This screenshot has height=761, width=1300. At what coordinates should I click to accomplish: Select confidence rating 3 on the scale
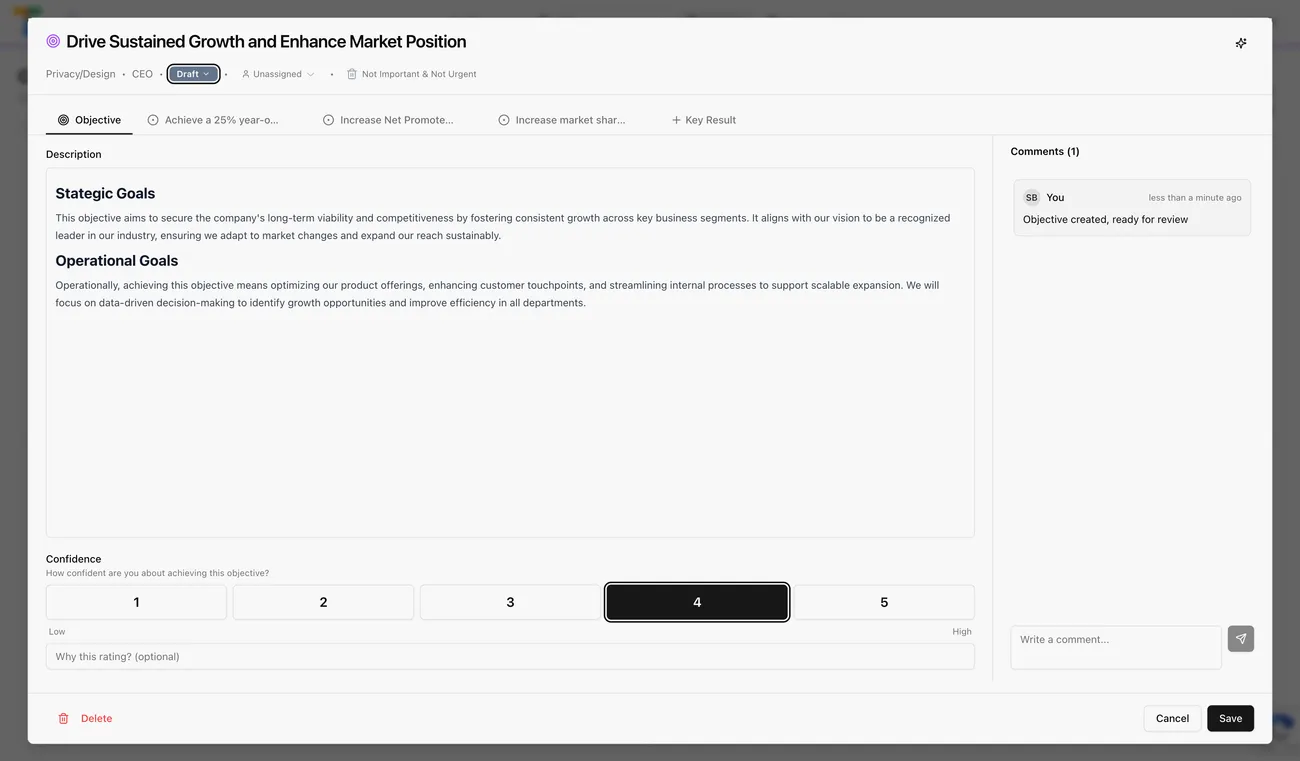(x=510, y=601)
